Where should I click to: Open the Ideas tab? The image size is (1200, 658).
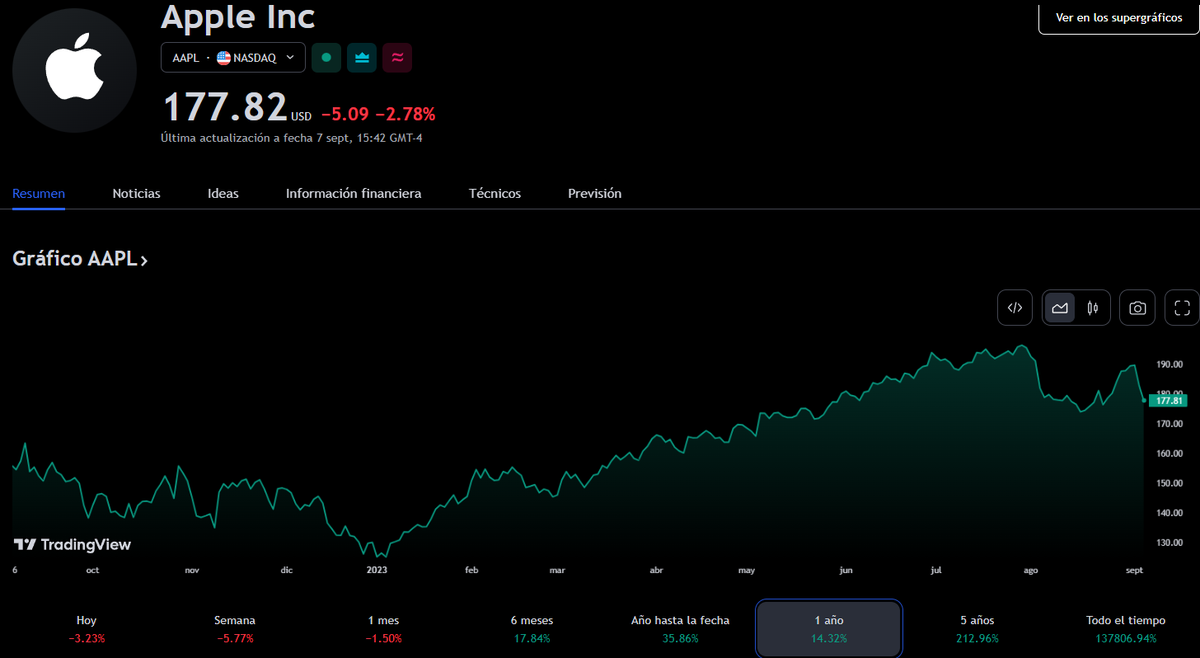point(223,193)
